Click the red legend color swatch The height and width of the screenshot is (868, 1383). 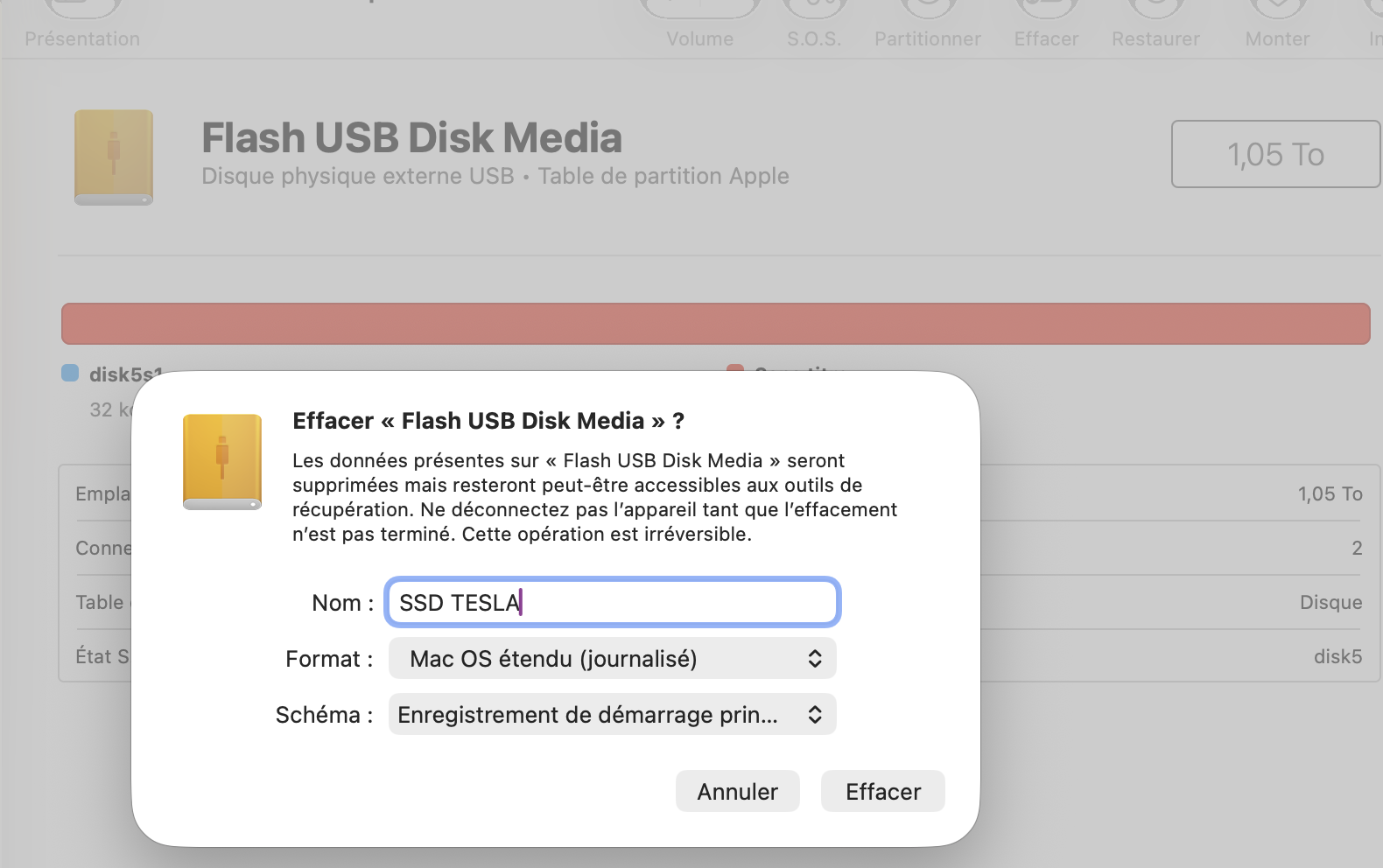click(x=734, y=370)
